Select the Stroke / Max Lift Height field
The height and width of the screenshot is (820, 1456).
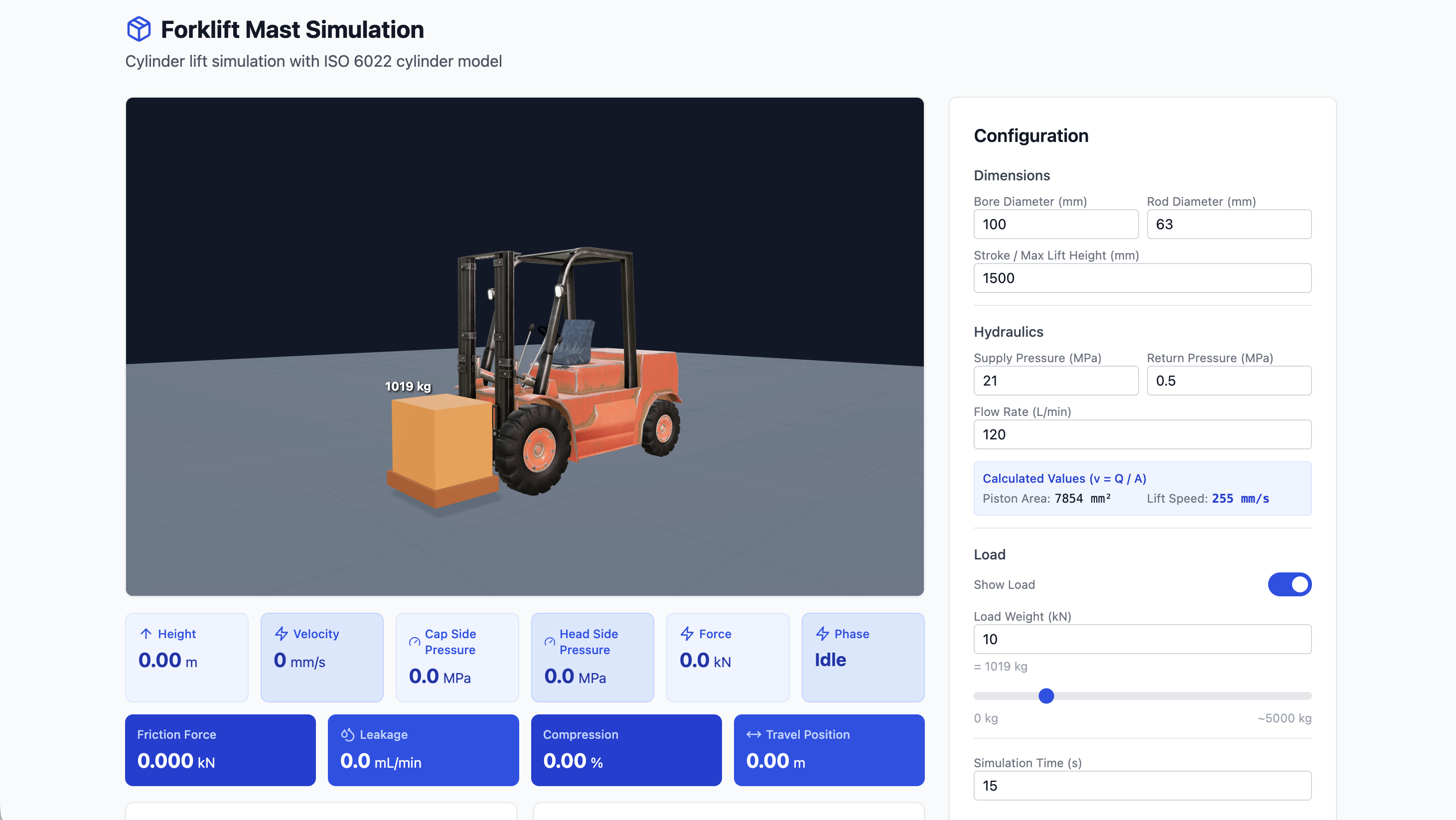point(1142,278)
